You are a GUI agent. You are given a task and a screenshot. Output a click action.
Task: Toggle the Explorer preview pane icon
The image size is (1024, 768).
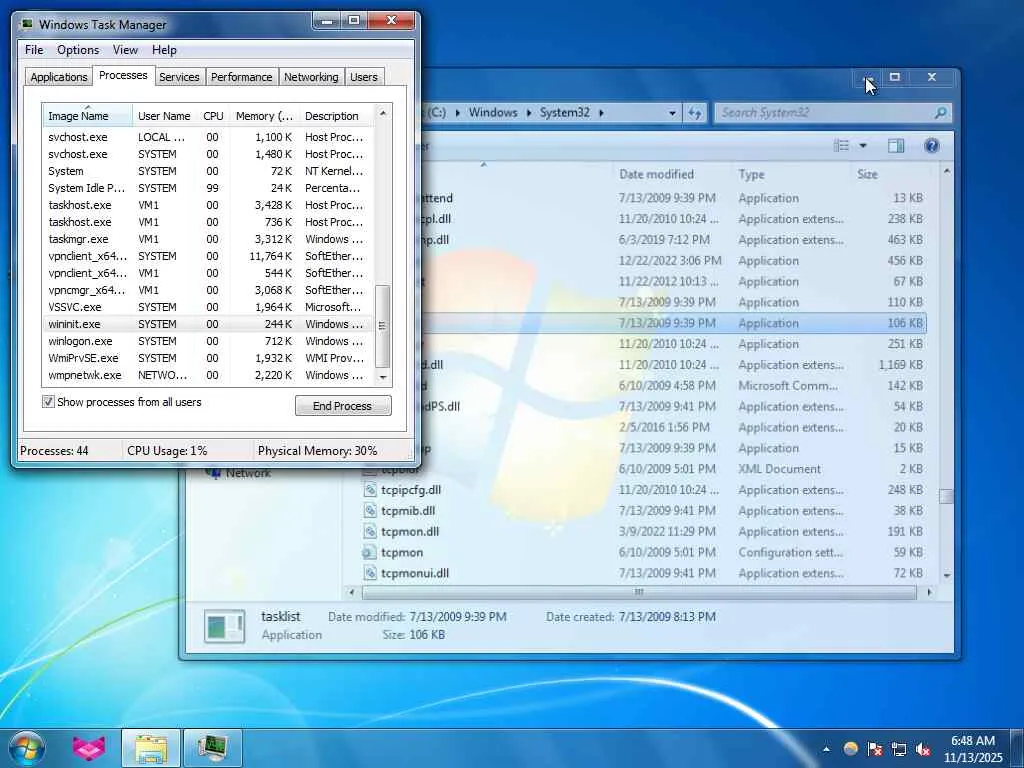896,146
